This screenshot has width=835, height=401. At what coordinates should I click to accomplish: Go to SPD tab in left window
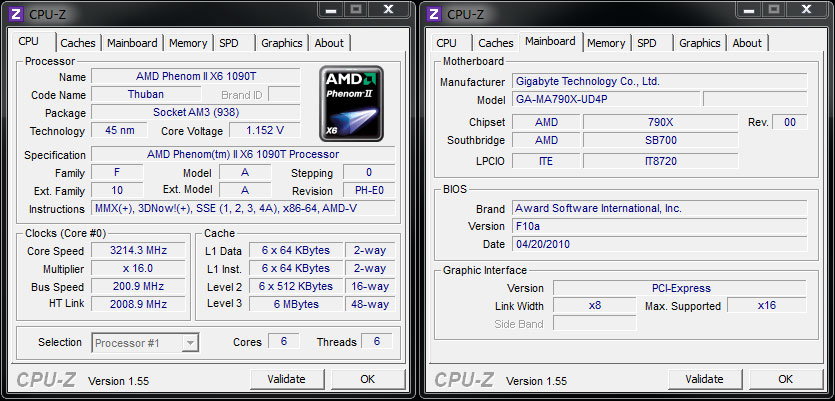tap(229, 43)
